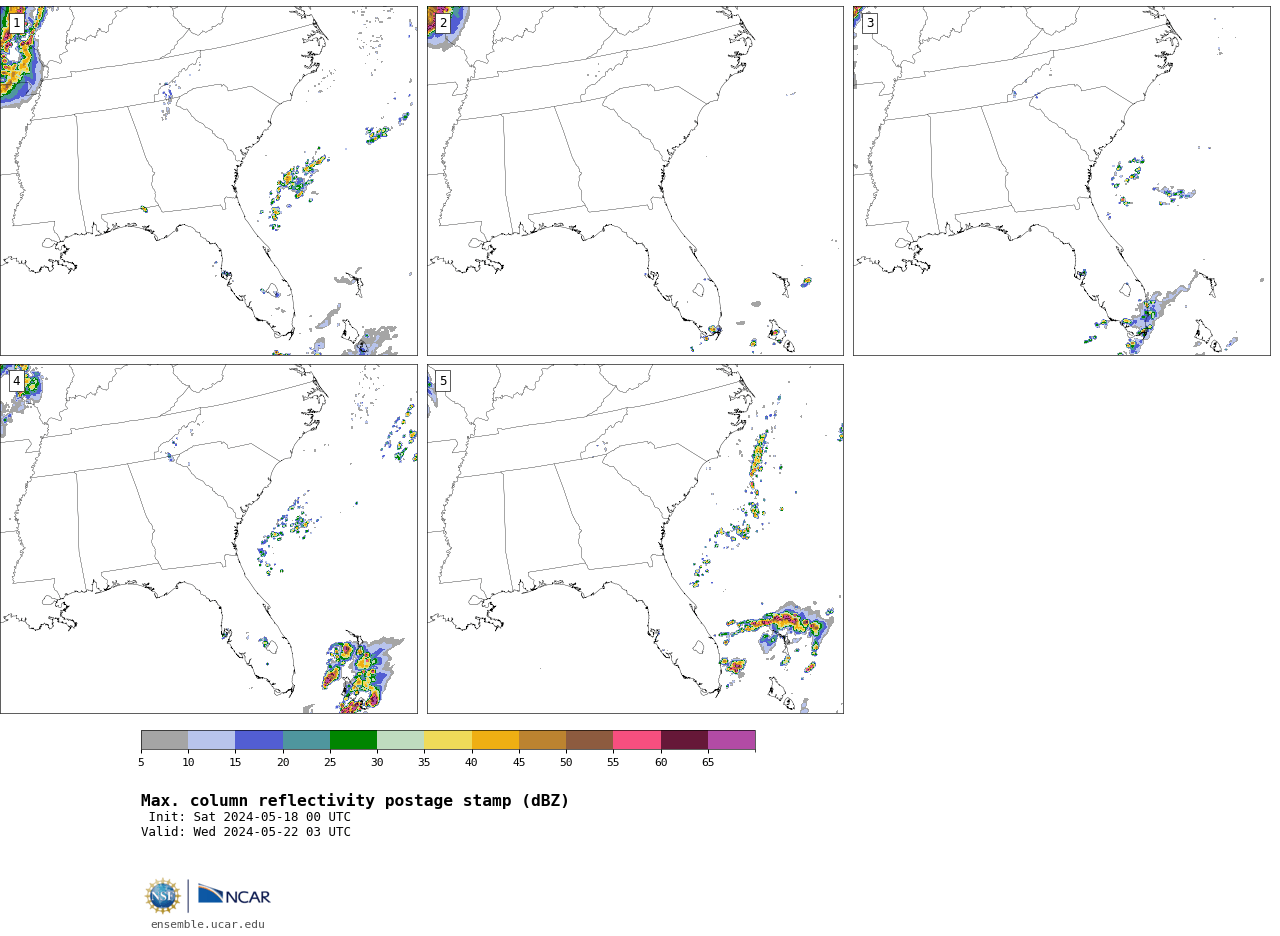Click the pink 55-60 dBZ swatch
Viewport: 1280px width, 936px height.
pyautogui.click(x=637, y=740)
